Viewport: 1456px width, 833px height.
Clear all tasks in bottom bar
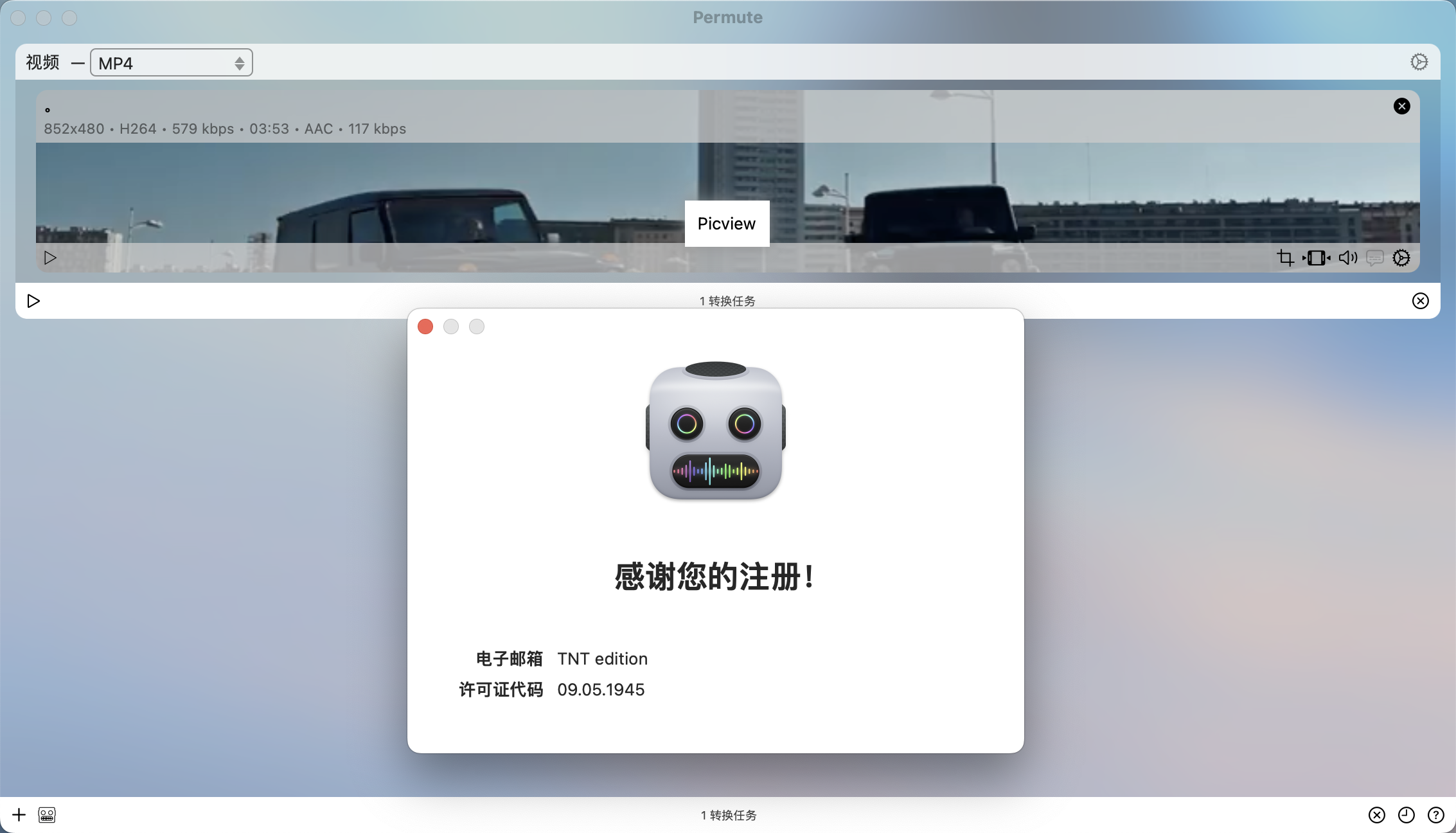[x=1377, y=815]
